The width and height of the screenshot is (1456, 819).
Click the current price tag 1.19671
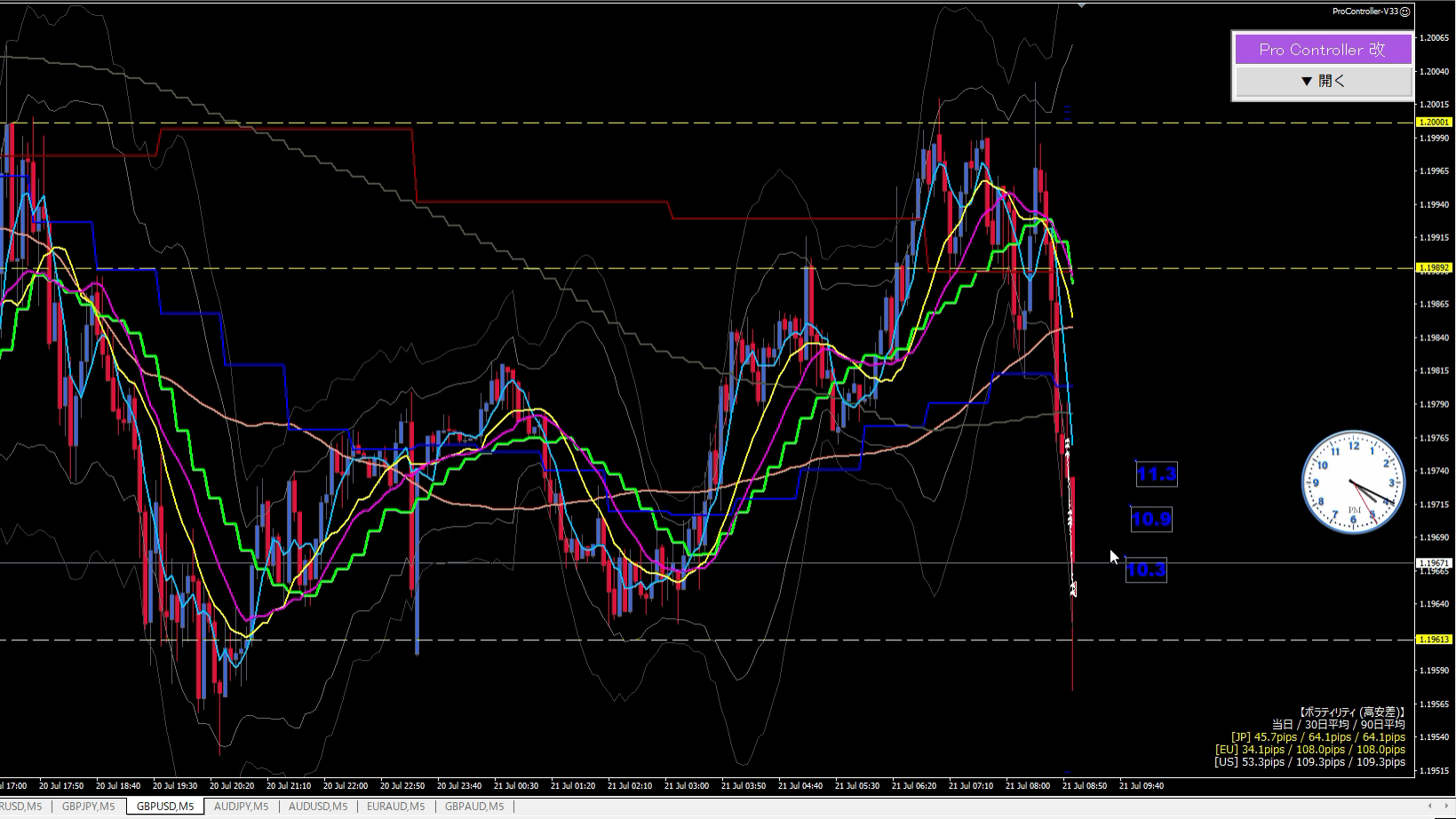coord(1434,563)
